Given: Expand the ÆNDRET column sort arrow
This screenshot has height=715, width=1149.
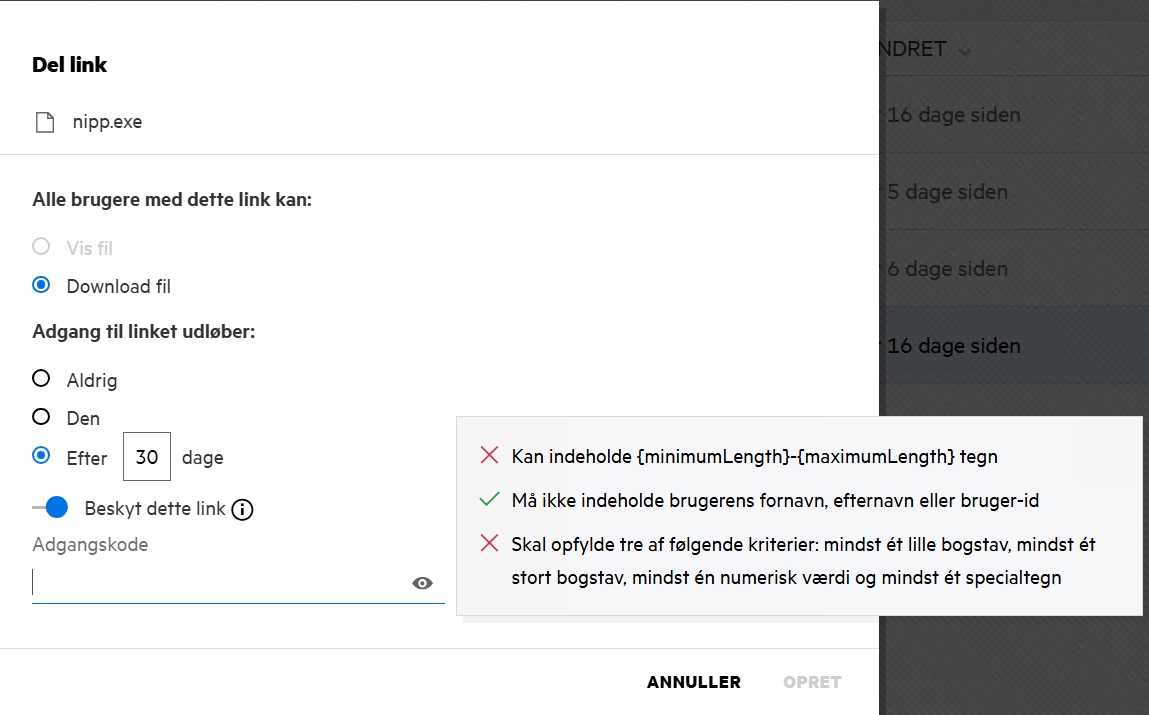Looking at the screenshot, I should (964, 51).
